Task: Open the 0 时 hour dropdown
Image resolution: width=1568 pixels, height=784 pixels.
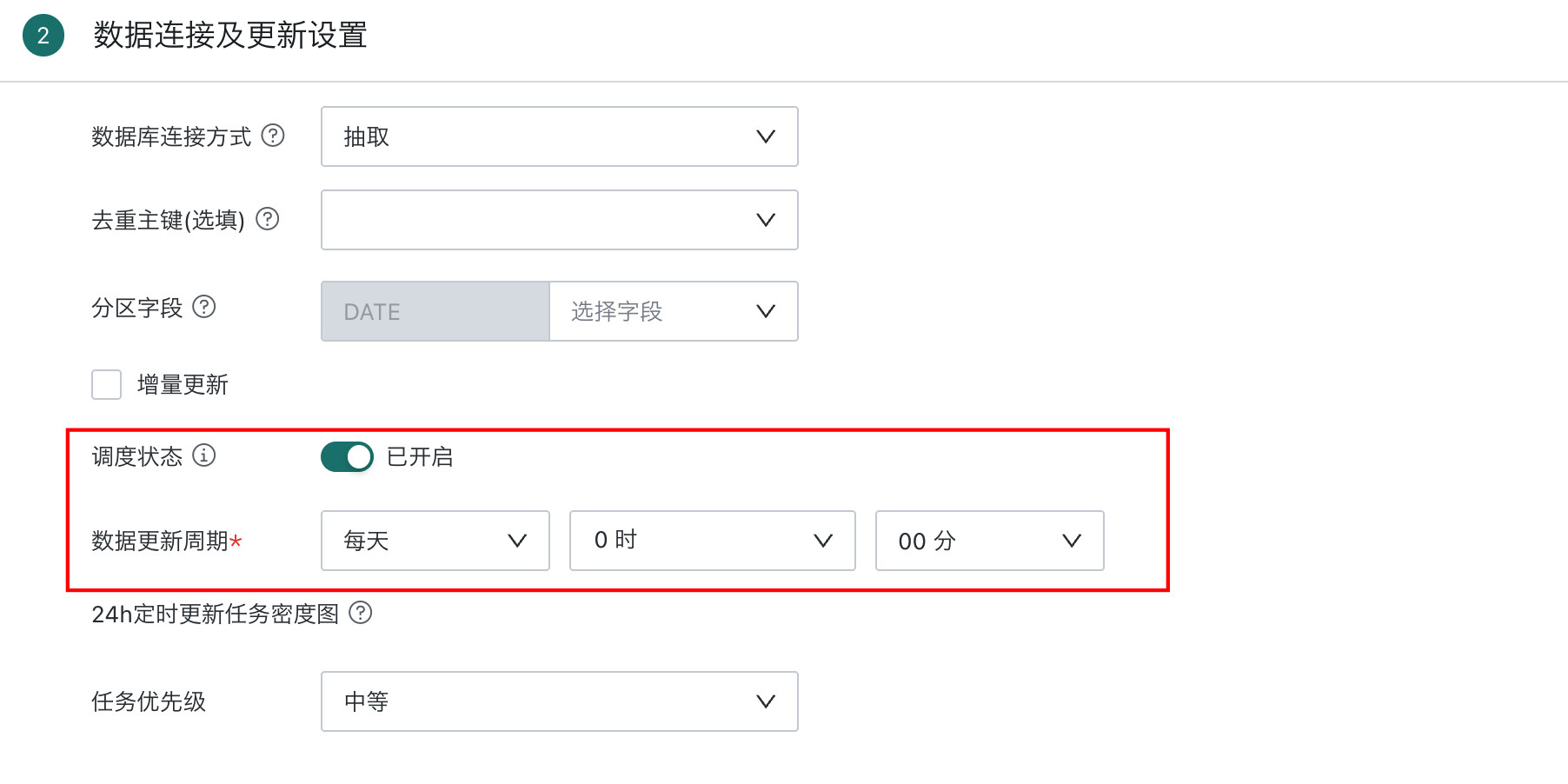Action: point(713,541)
